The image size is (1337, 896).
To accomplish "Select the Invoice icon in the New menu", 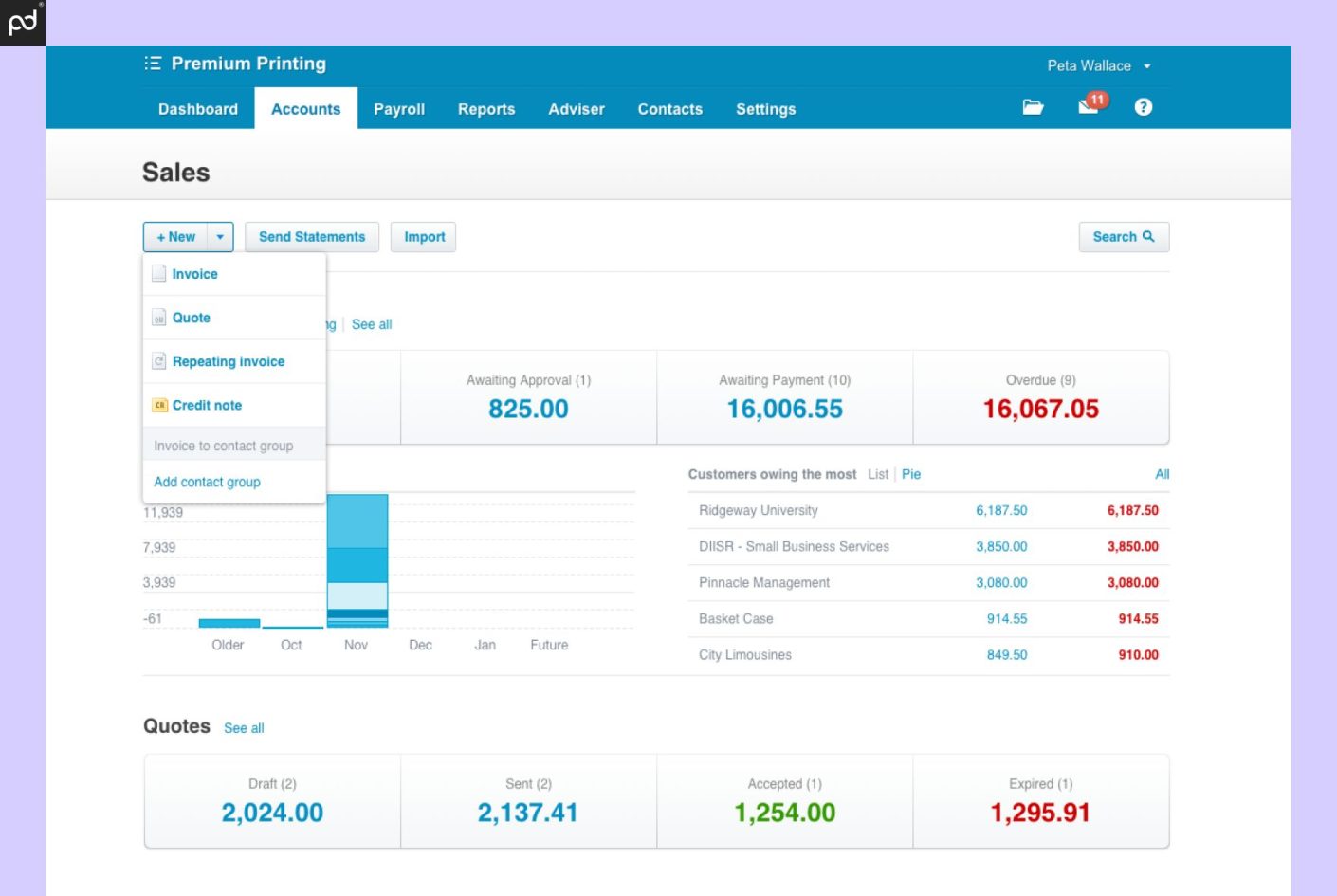I will [157, 273].
